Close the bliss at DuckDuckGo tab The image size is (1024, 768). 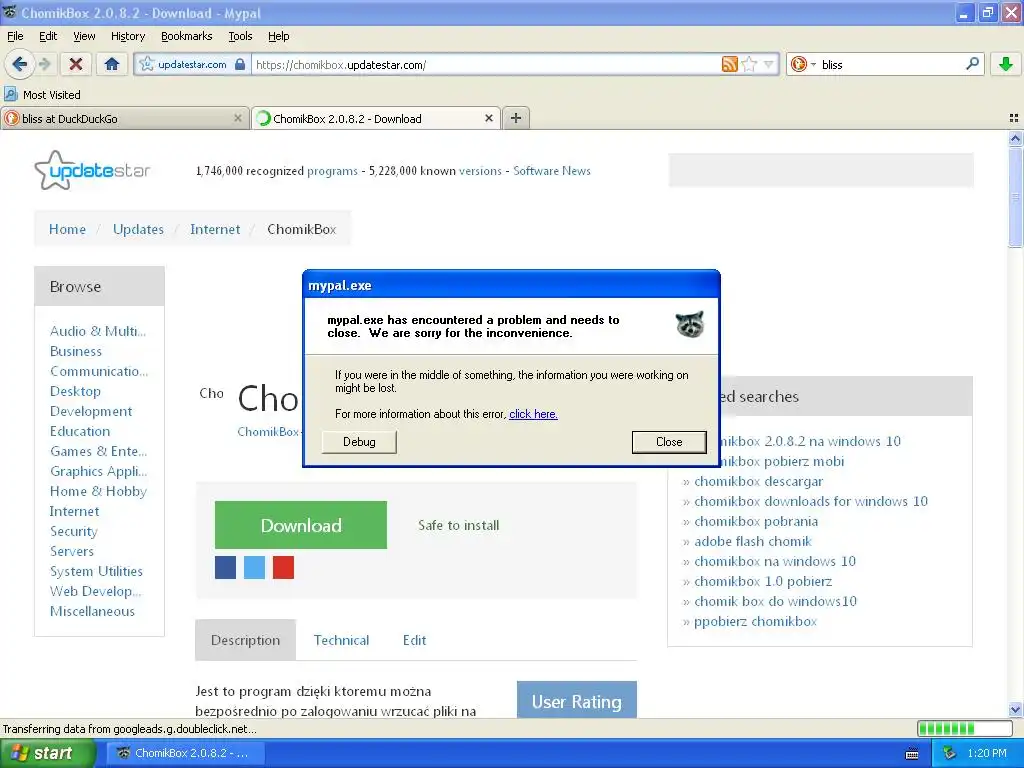click(x=238, y=118)
